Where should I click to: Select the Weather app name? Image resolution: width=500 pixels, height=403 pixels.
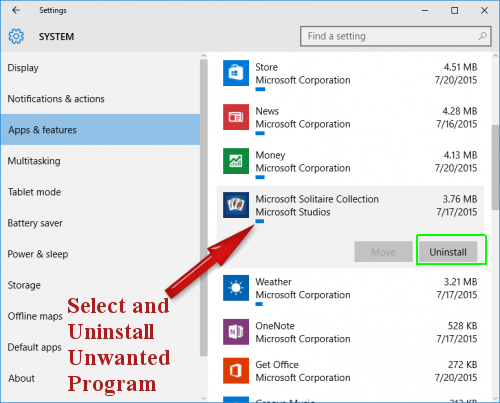273,282
